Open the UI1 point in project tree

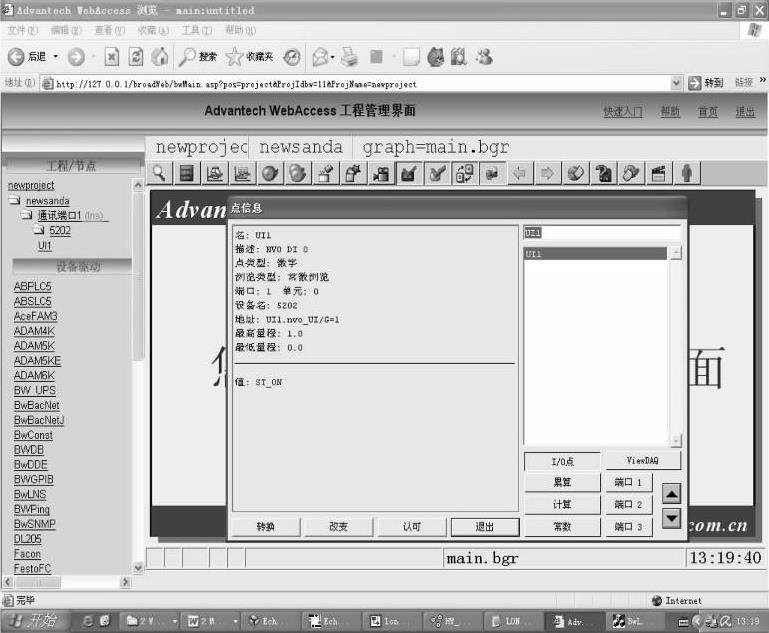click(x=45, y=245)
